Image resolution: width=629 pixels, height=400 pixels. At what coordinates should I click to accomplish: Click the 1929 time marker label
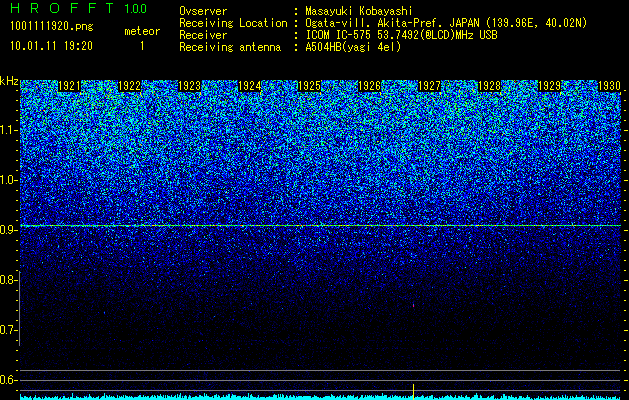549,86
